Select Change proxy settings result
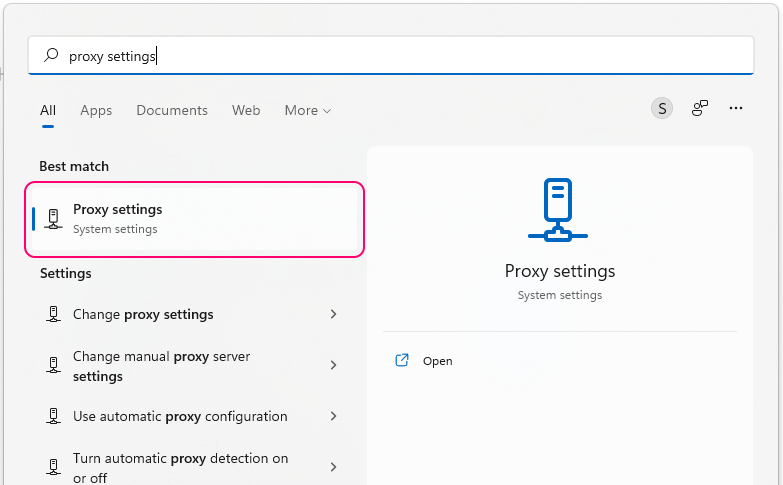Image resolution: width=783 pixels, height=485 pixels. point(143,314)
